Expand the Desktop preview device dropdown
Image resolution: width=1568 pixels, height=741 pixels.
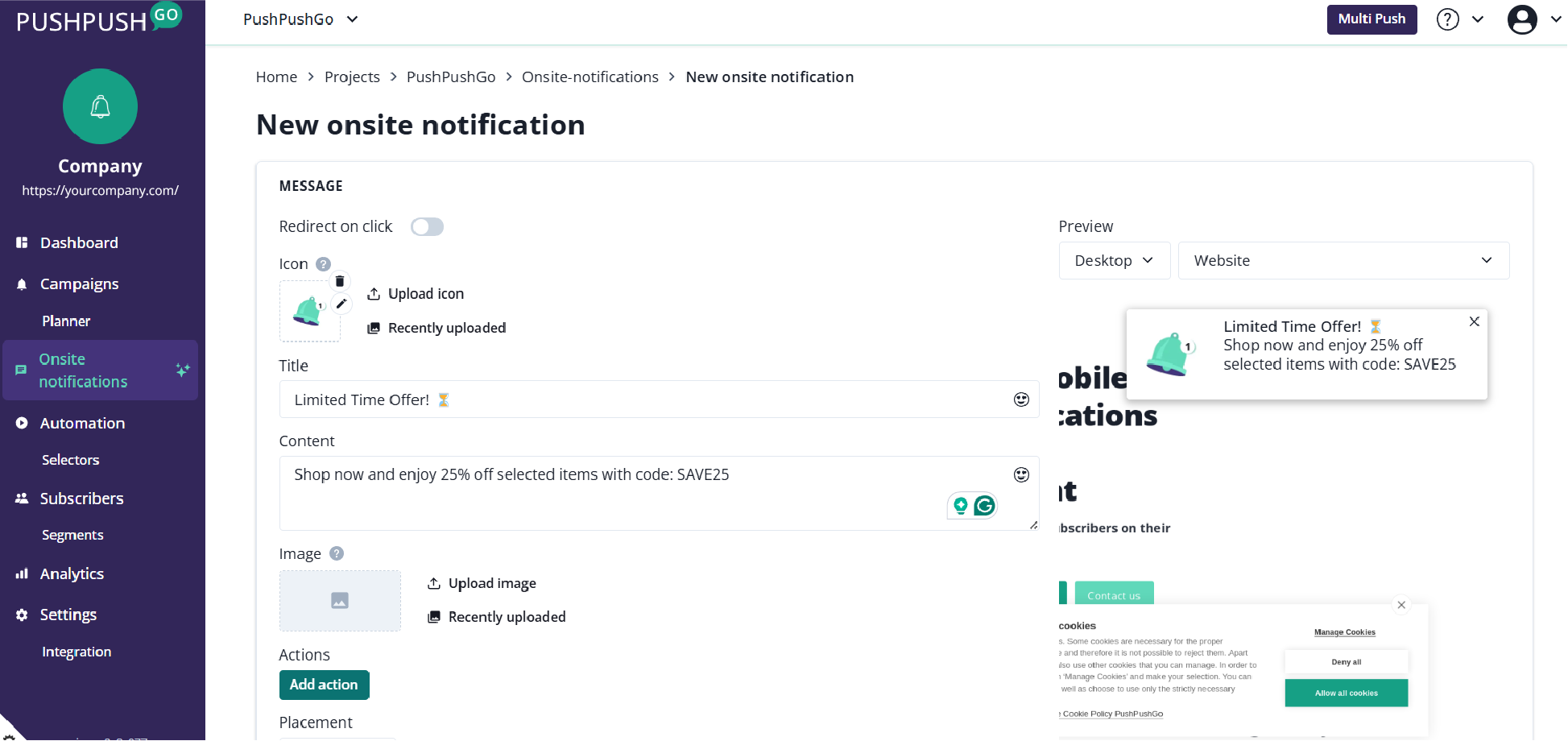pos(1114,261)
